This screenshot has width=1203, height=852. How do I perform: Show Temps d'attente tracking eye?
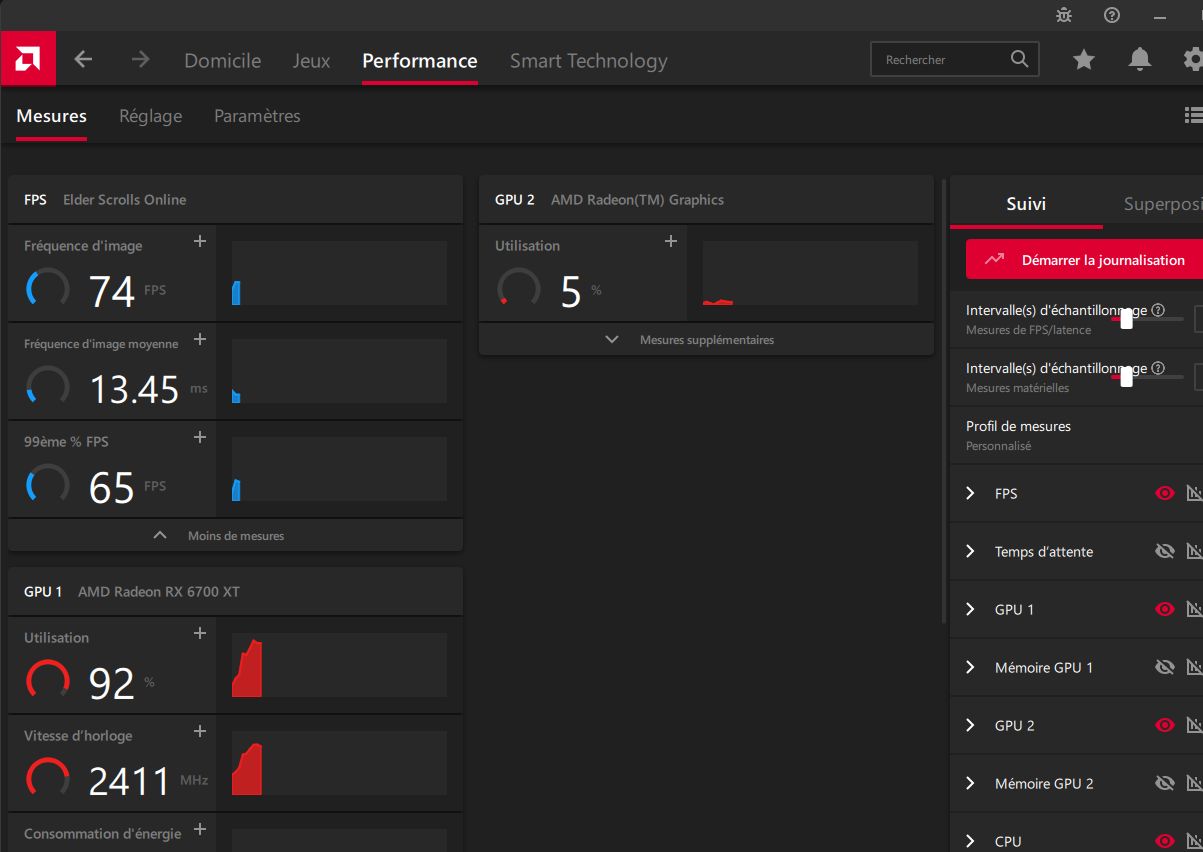pos(1164,551)
